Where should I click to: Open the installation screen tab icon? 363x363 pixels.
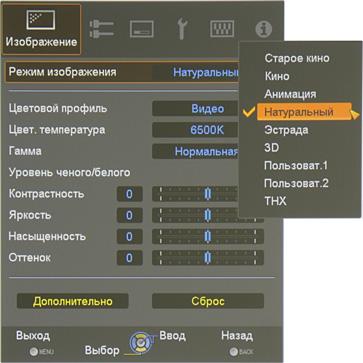[142, 29]
